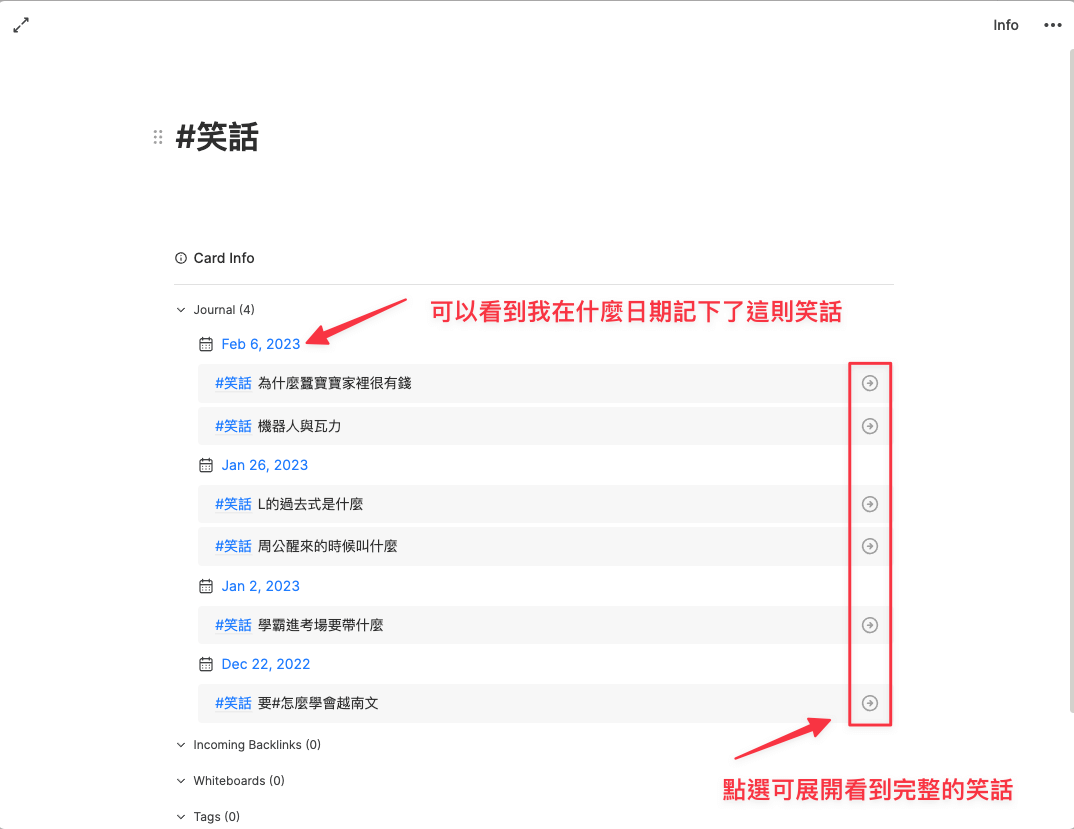This screenshot has height=829, width=1074.
Task: Collapse the Journal (4) section
Action: [181, 310]
